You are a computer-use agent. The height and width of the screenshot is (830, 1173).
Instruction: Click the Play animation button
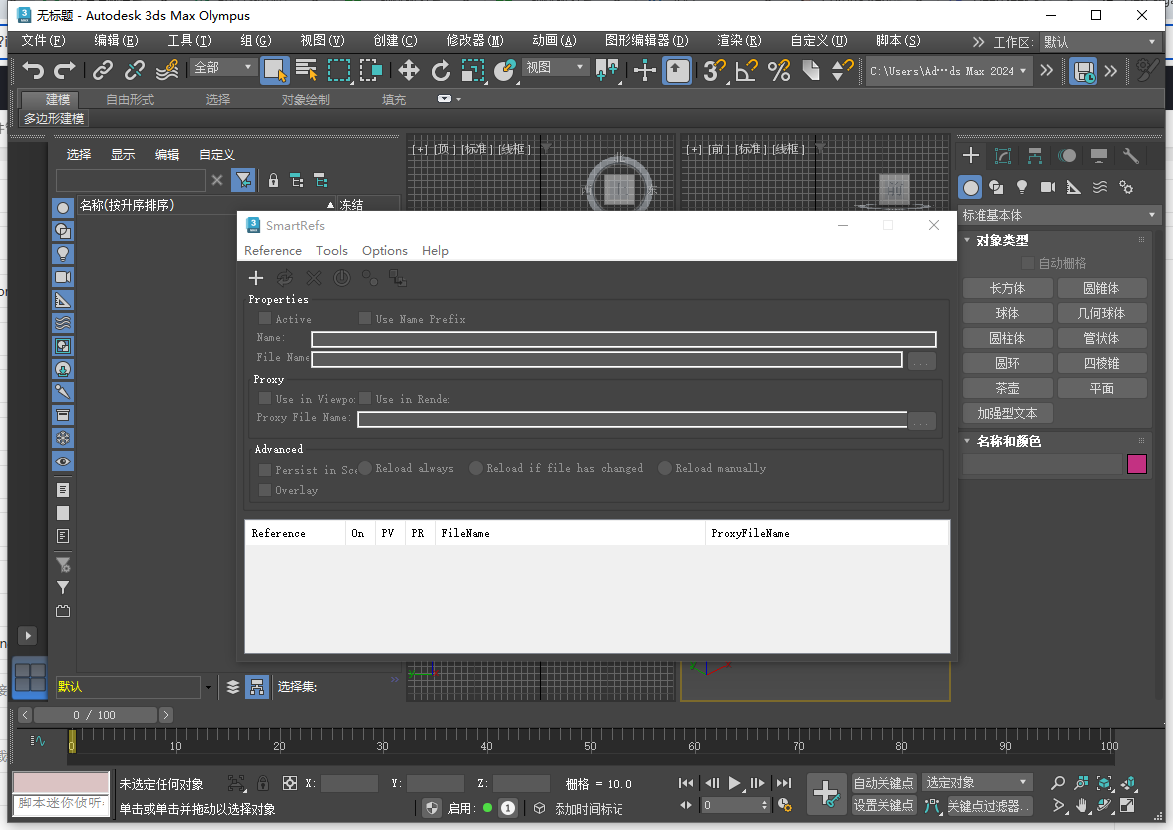click(x=733, y=784)
